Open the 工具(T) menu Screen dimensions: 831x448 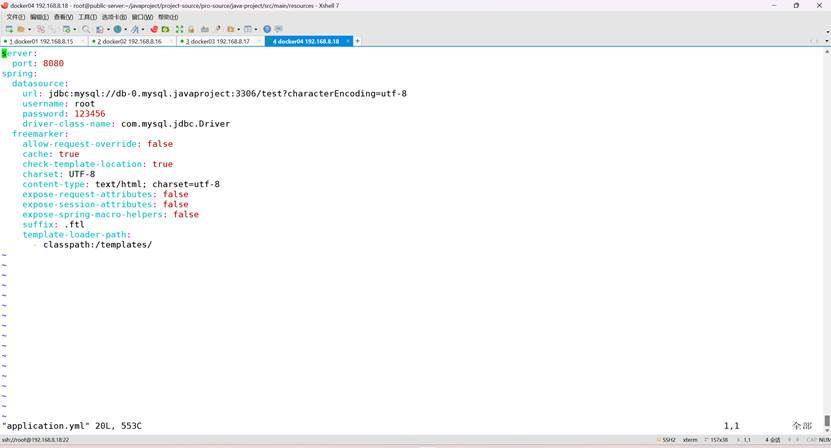point(87,17)
